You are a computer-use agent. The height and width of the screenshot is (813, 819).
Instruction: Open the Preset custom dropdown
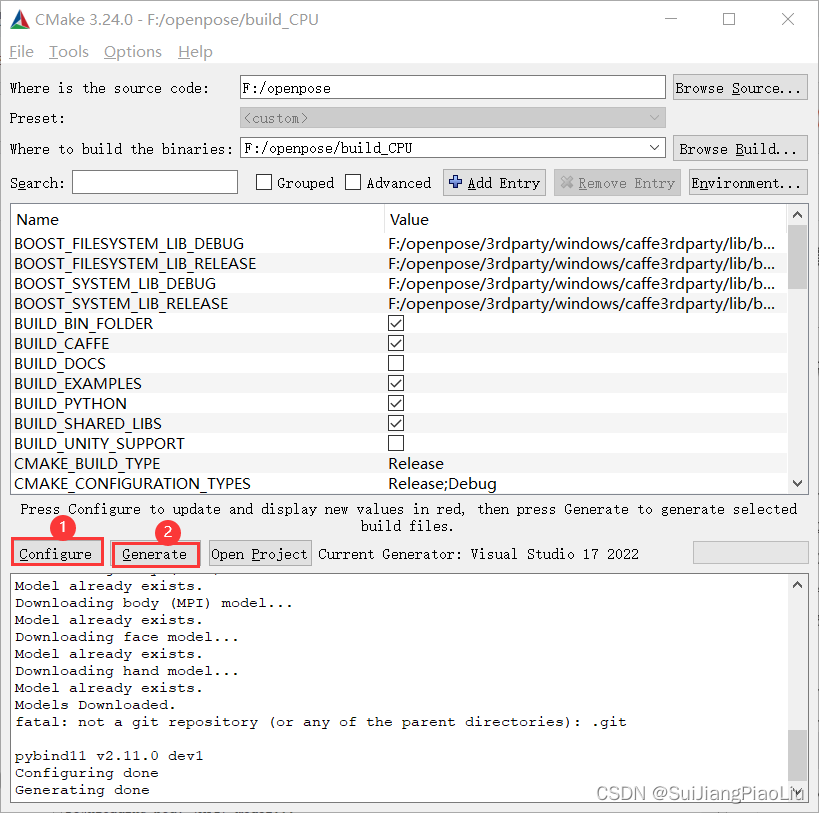(x=452, y=118)
